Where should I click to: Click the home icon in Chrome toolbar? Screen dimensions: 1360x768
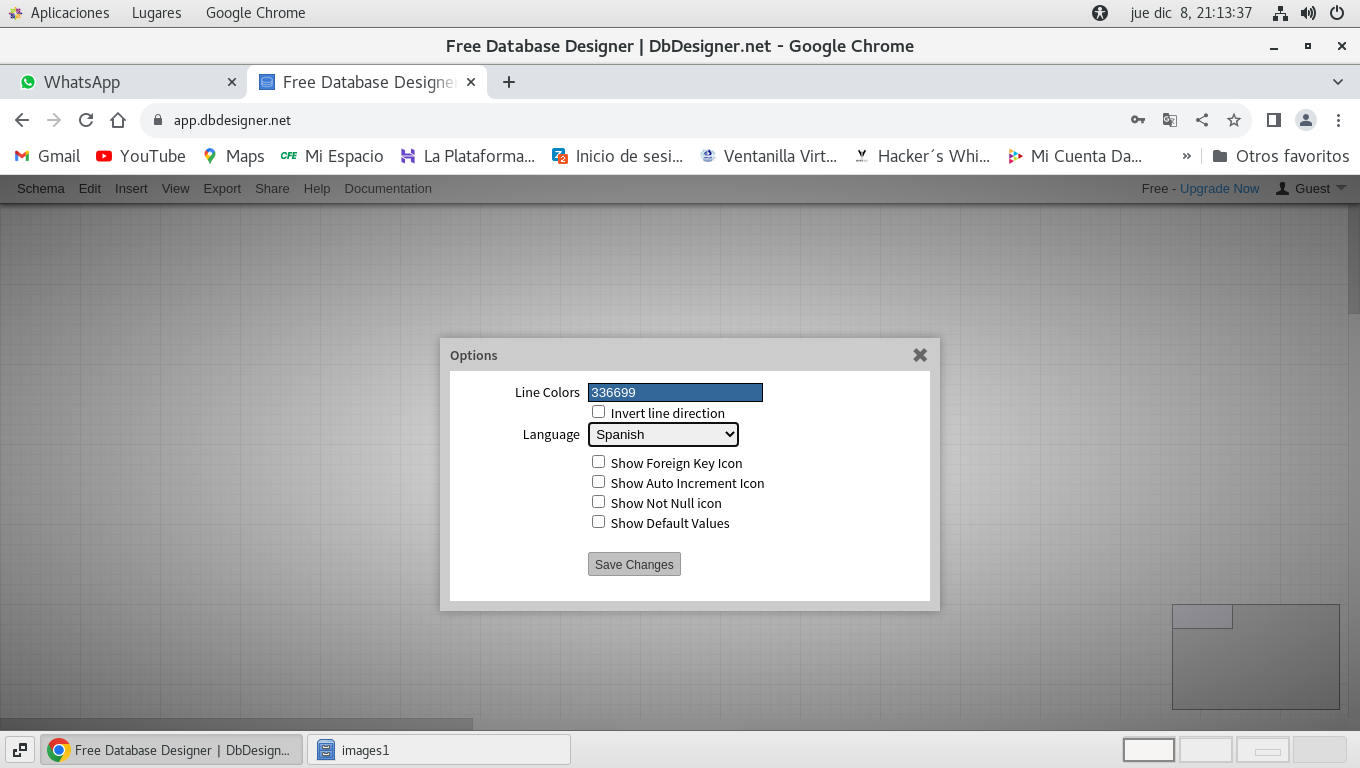pos(118,120)
